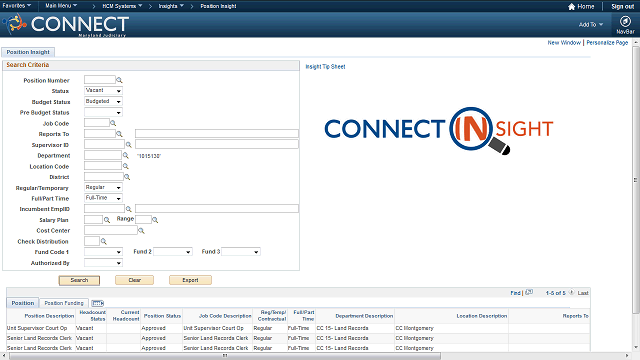Click the Last link in results grid
Screen dimensions: 640x360
point(583,293)
